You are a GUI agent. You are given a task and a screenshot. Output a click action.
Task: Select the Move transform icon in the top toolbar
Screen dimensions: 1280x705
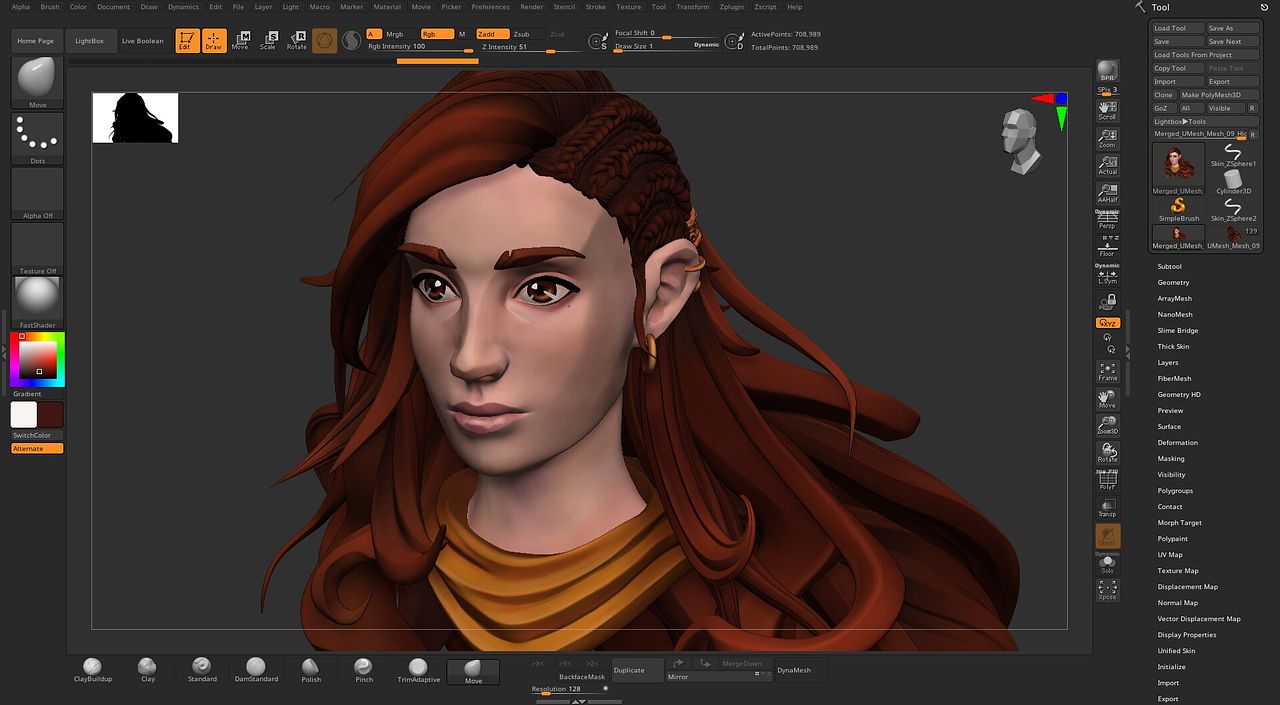[x=240, y=40]
